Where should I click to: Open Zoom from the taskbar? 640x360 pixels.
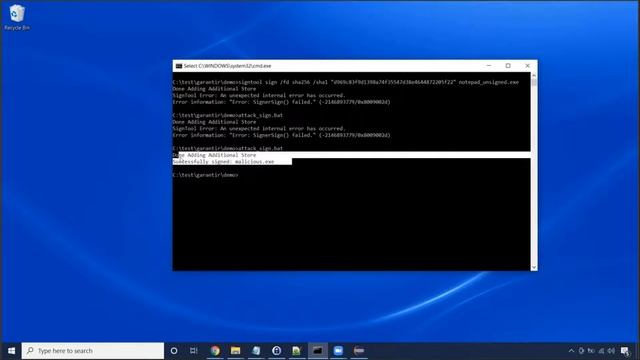[338, 351]
